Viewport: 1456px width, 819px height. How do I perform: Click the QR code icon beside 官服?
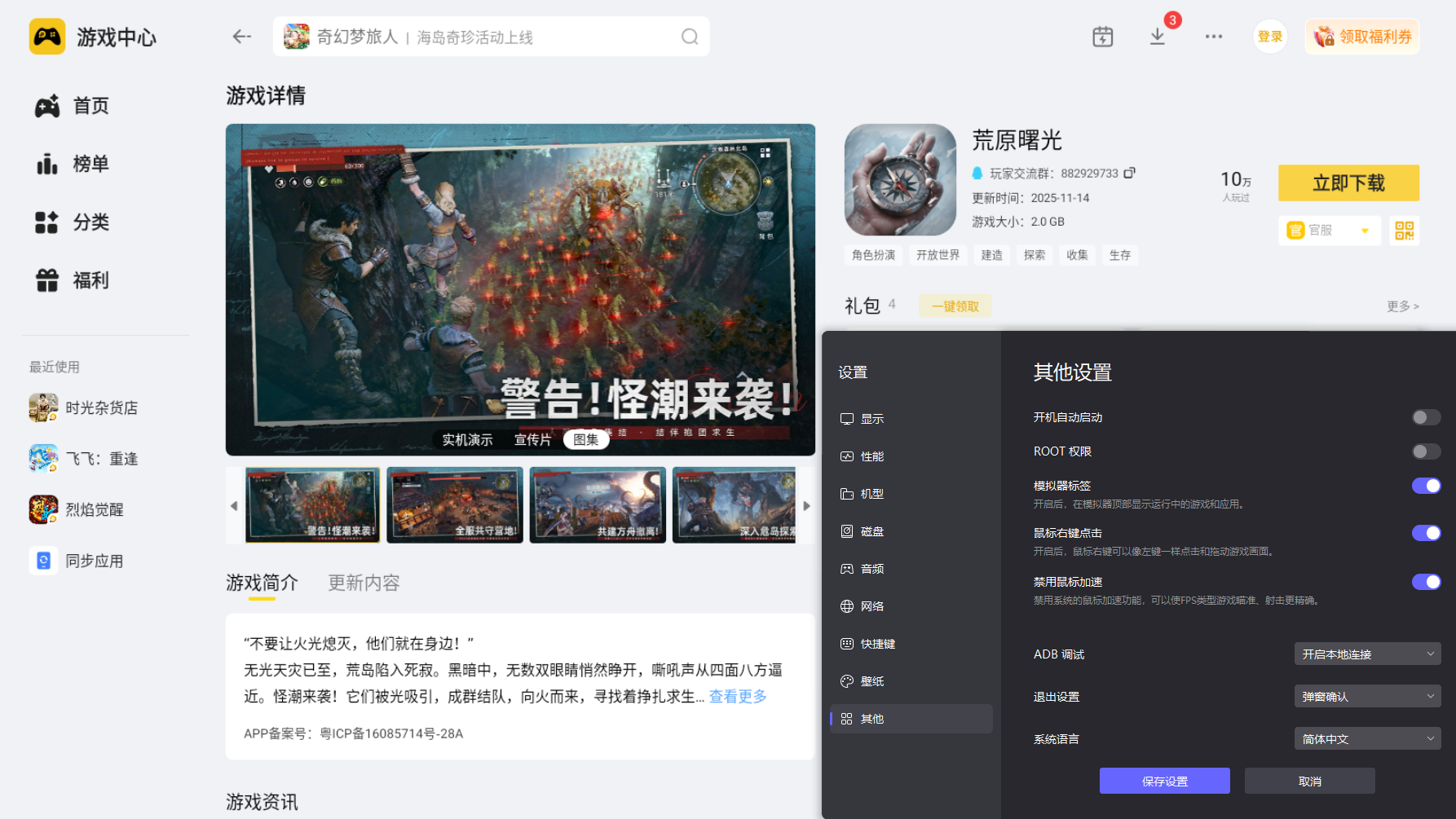click(x=1404, y=231)
